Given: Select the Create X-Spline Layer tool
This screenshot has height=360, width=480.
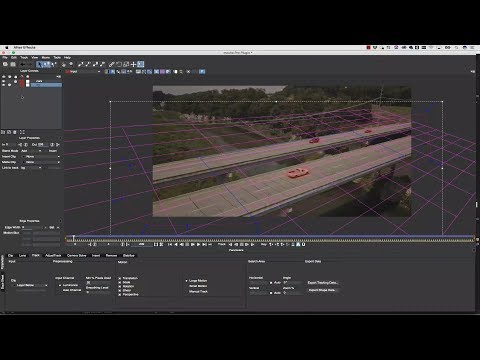Looking at the screenshot, I should [x=80, y=64].
